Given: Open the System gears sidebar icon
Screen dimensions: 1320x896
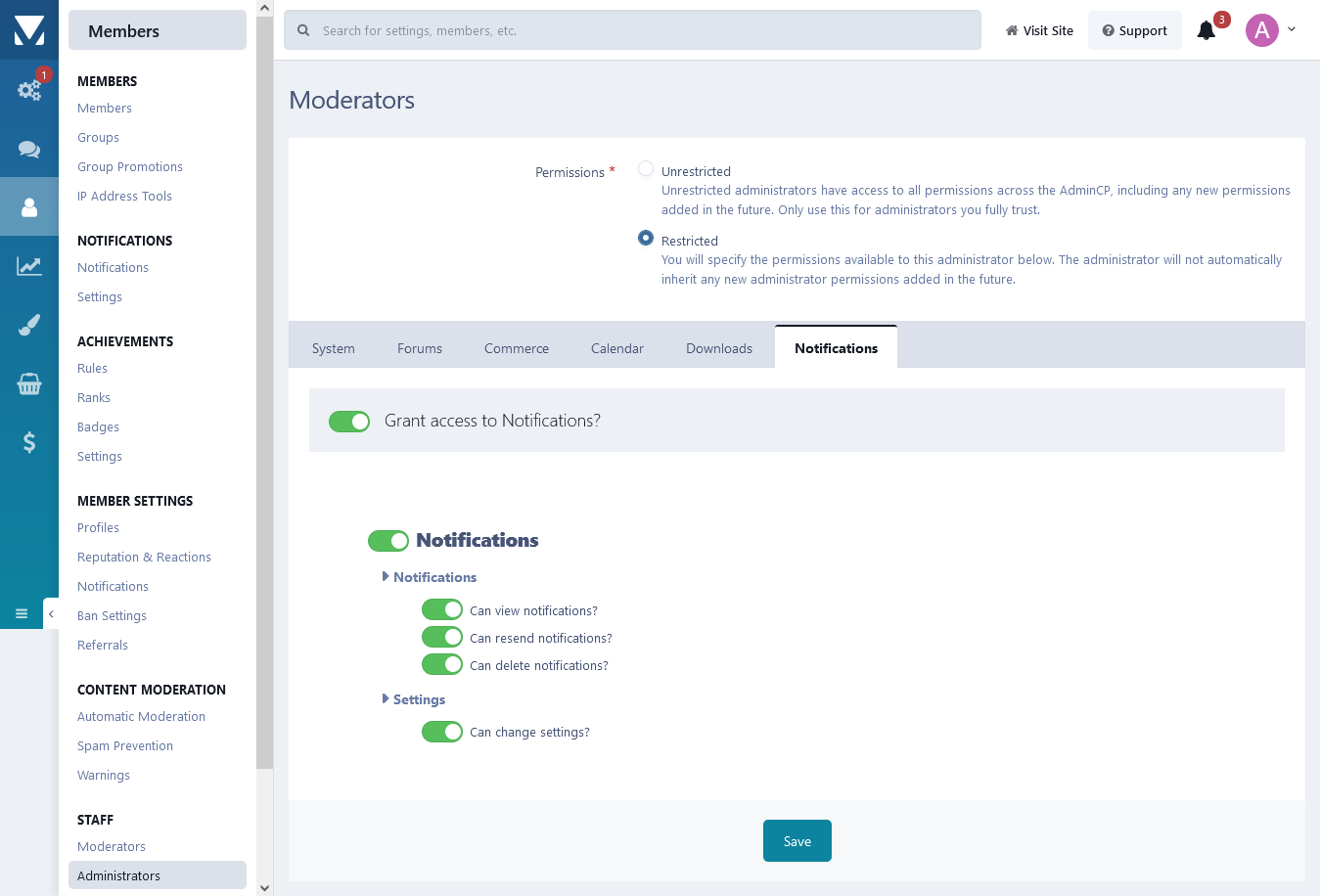Looking at the screenshot, I should click(x=29, y=90).
